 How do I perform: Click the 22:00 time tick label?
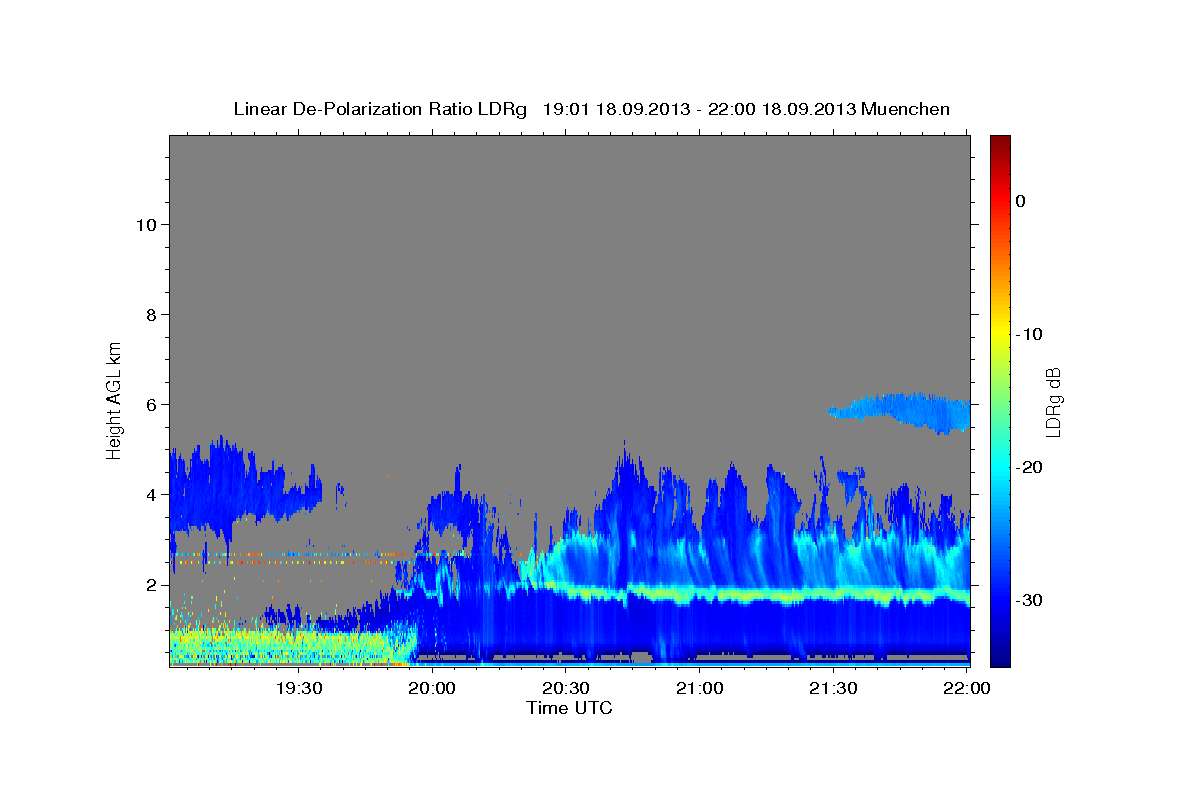pyautogui.click(x=966, y=688)
